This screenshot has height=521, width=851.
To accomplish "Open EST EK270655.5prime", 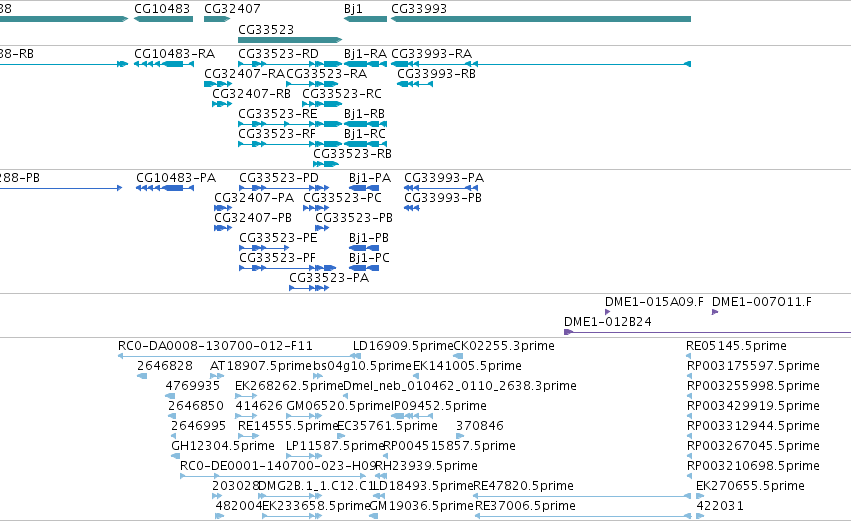I will (x=700, y=497).
